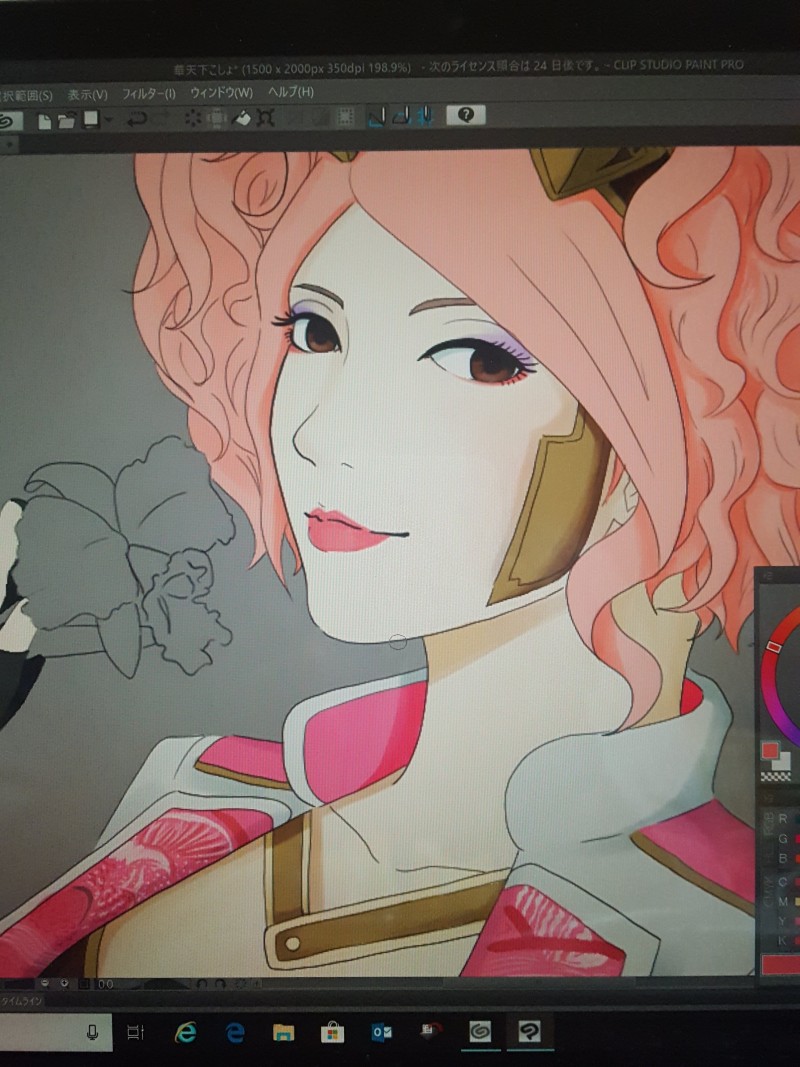Open Task View from the taskbar
This screenshot has width=800, height=1067.
(135, 1033)
